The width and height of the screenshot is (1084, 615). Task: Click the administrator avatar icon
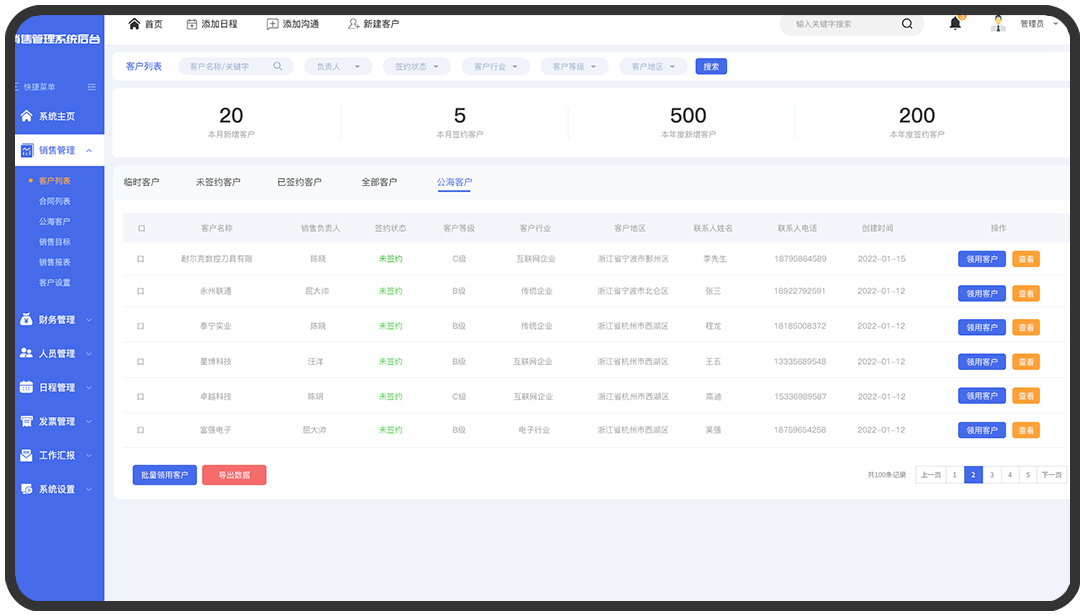[x=997, y=24]
